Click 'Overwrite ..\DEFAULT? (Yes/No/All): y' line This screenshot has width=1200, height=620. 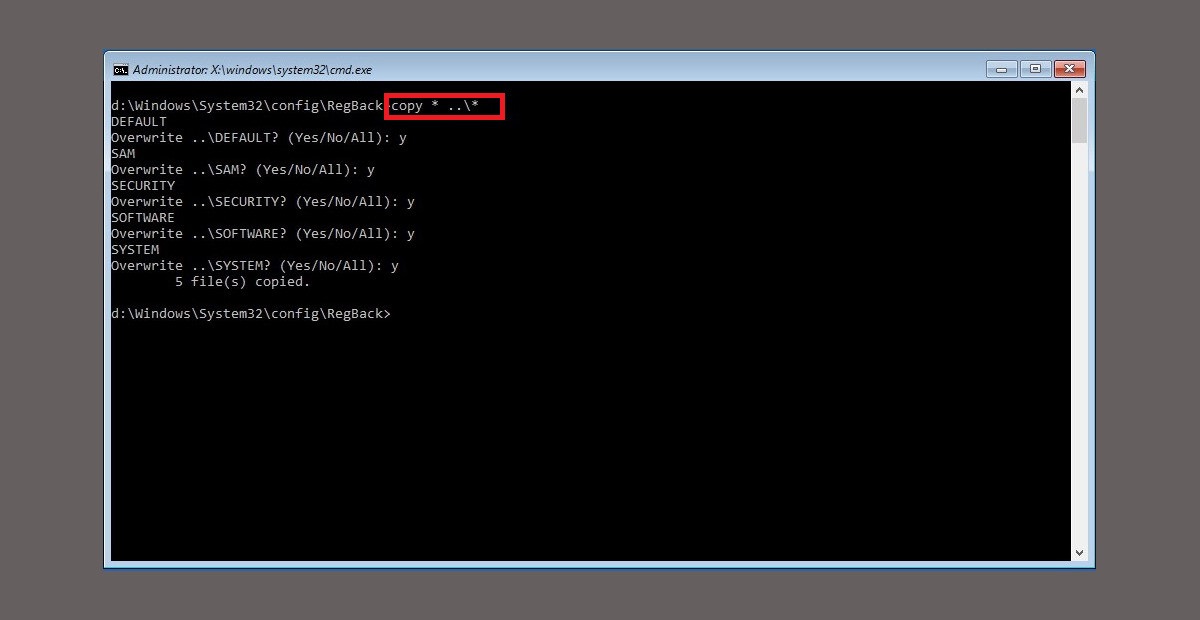(259, 138)
